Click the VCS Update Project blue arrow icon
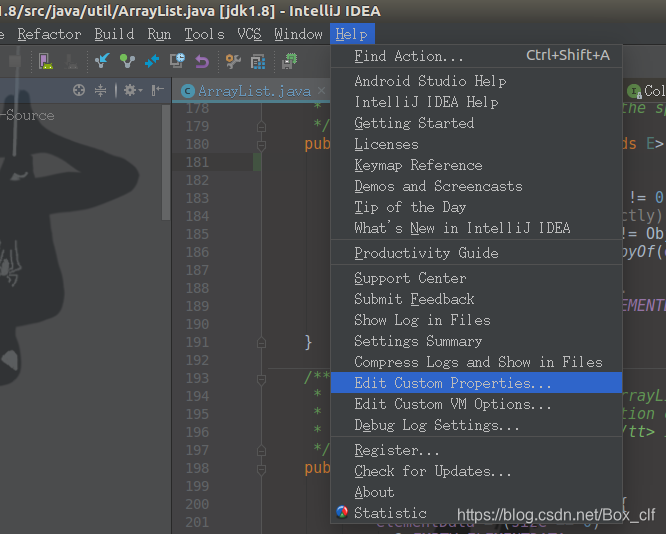The width and height of the screenshot is (666, 534). pyautogui.click(x=102, y=61)
